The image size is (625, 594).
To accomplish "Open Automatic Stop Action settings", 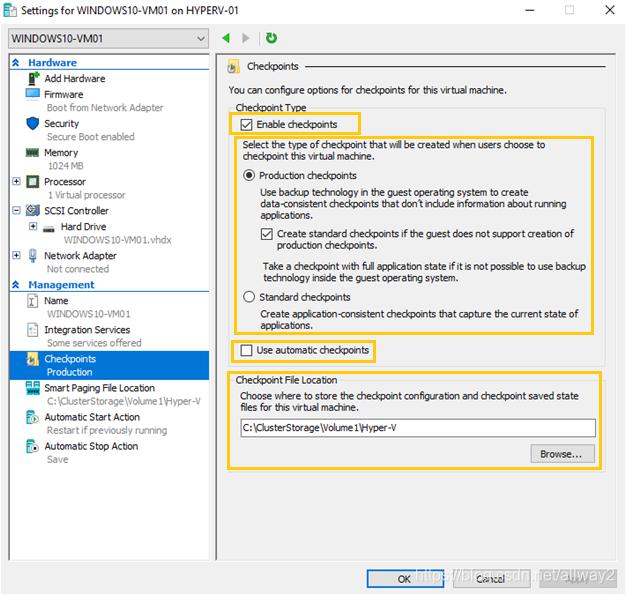I will [91, 446].
